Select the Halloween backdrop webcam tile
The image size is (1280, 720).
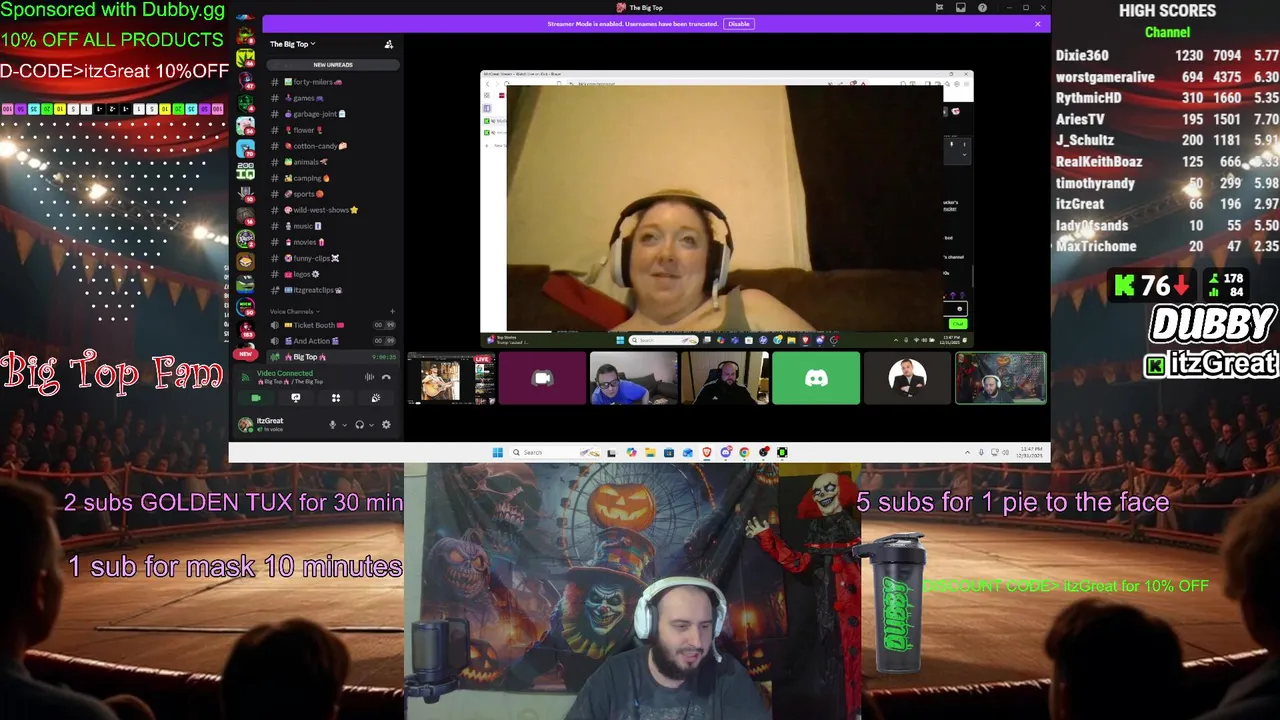pos(1000,378)
